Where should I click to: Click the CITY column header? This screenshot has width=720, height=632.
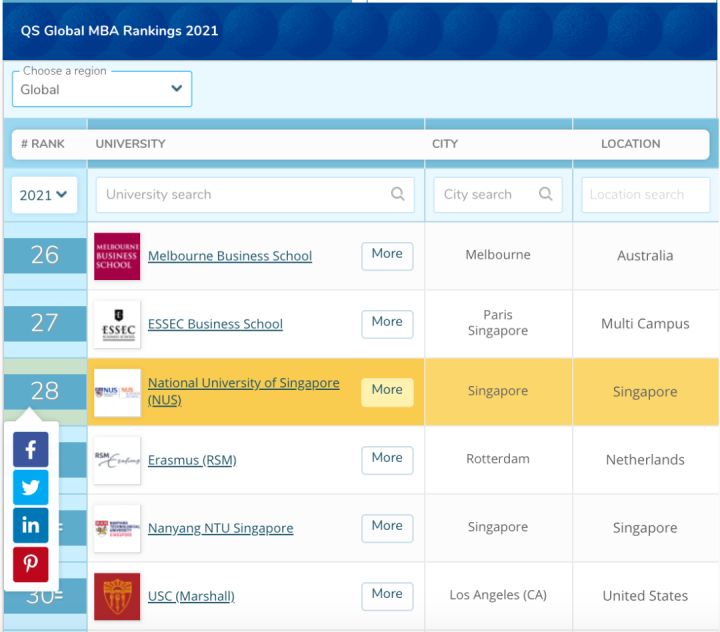(x=444, y=144)
